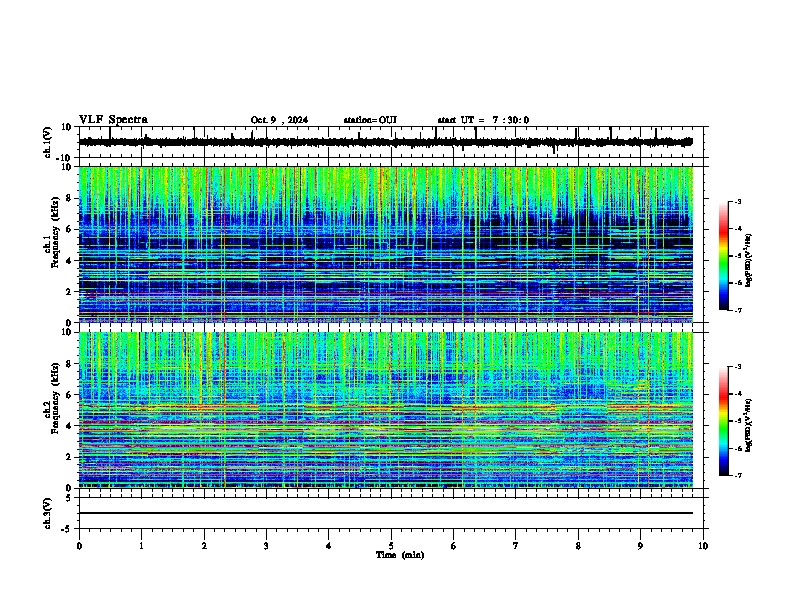Click the date 'Oct. 9 , 2024'
The height and width of the screenshot is (612, 792).
pyautogui.click(x=279, y=120)
